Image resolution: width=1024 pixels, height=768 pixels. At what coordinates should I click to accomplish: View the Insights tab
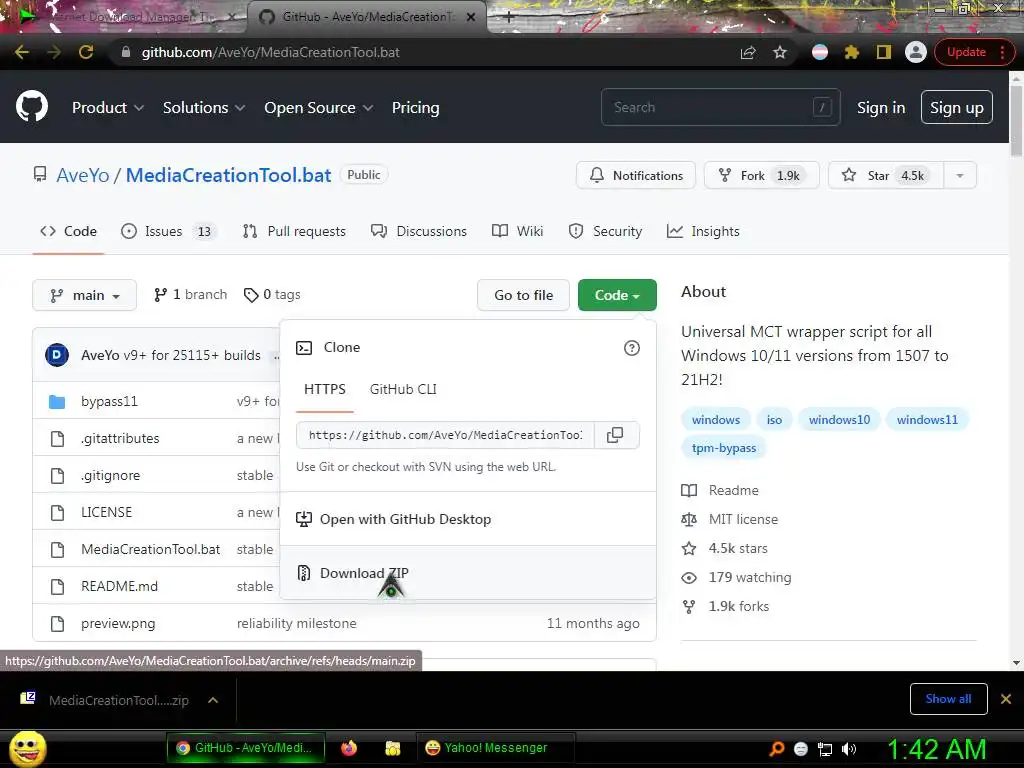tap(703, 231)
